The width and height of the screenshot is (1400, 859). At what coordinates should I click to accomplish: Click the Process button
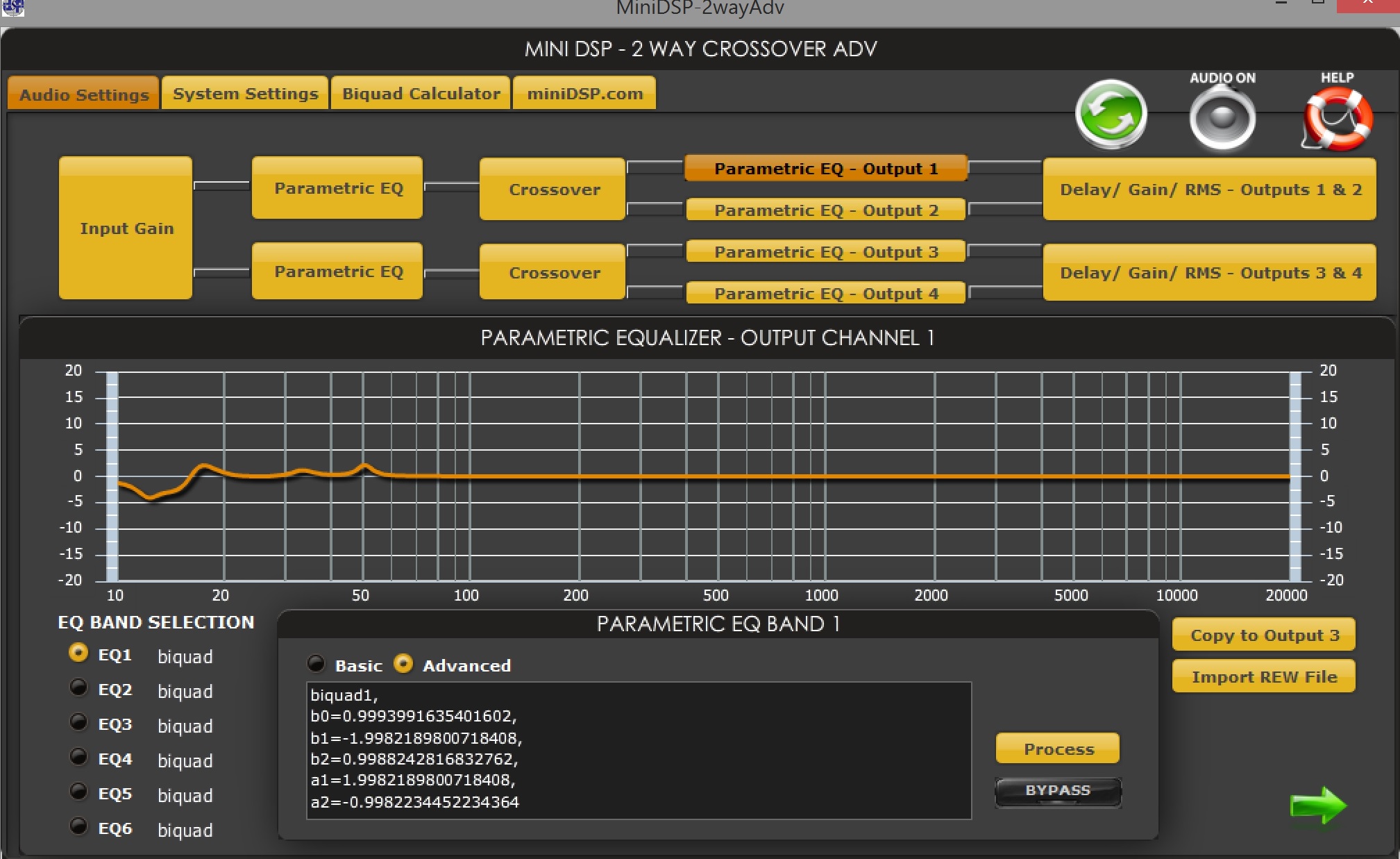[x=1058, y=749]
